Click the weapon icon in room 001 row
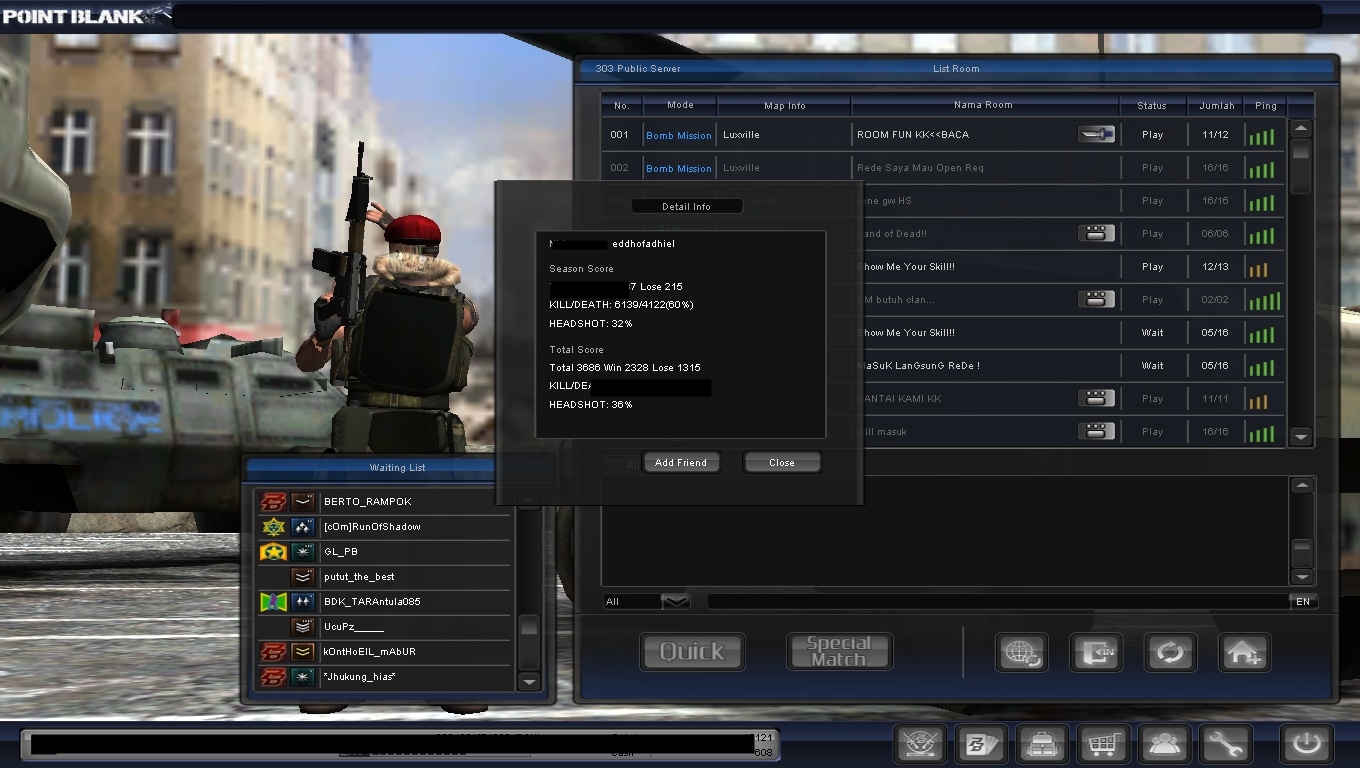 tap(1096, 134)
